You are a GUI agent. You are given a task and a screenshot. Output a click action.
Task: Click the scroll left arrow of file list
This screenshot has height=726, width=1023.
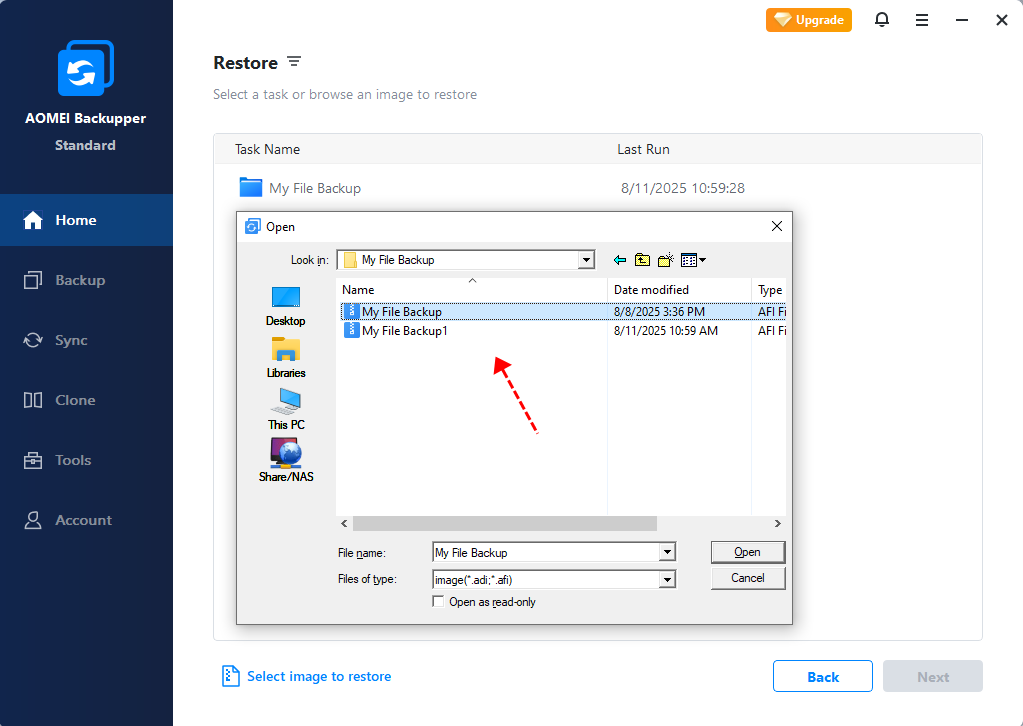click(x=344, y=523)
